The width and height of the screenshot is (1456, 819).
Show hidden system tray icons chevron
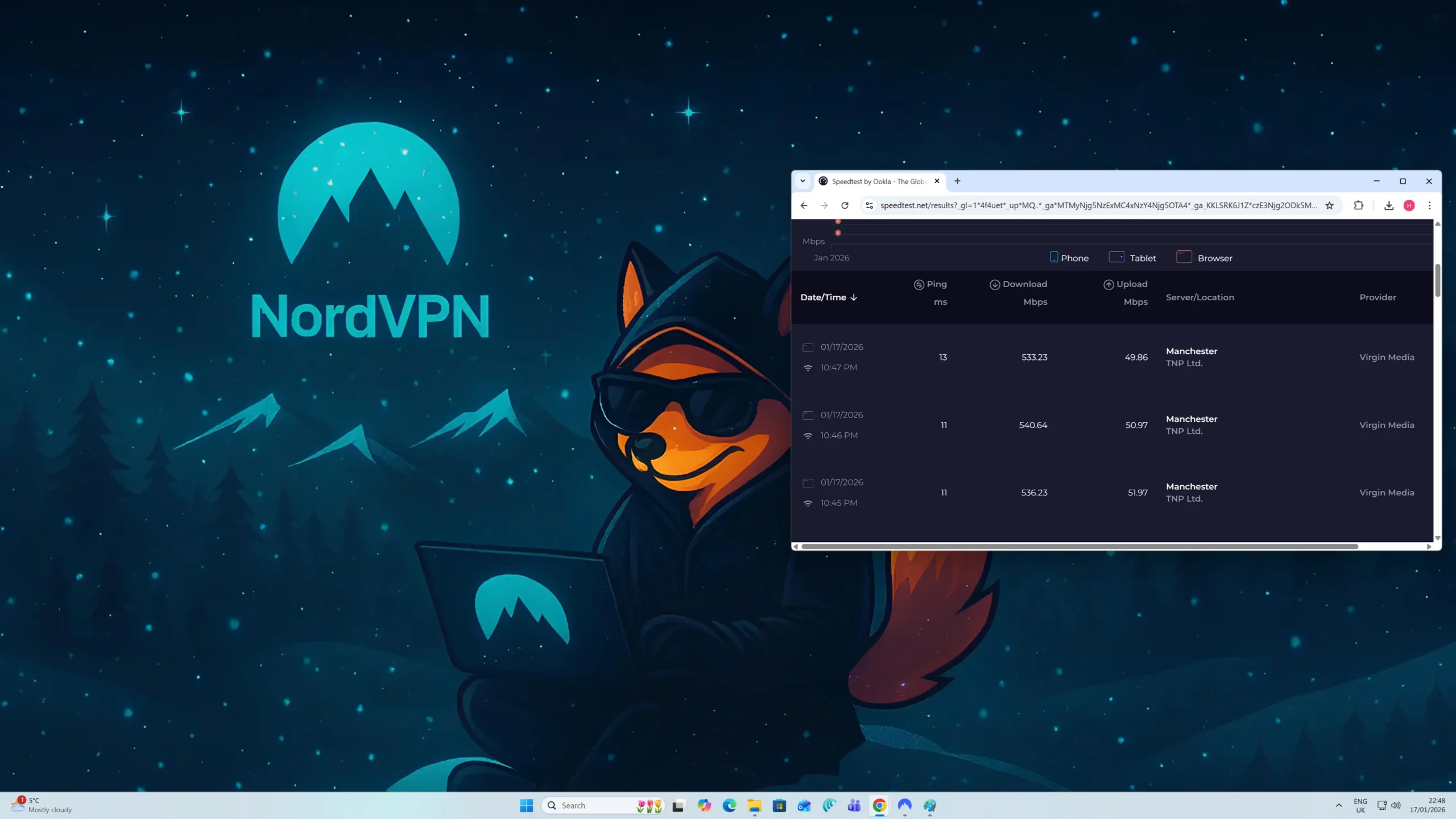1339,805
